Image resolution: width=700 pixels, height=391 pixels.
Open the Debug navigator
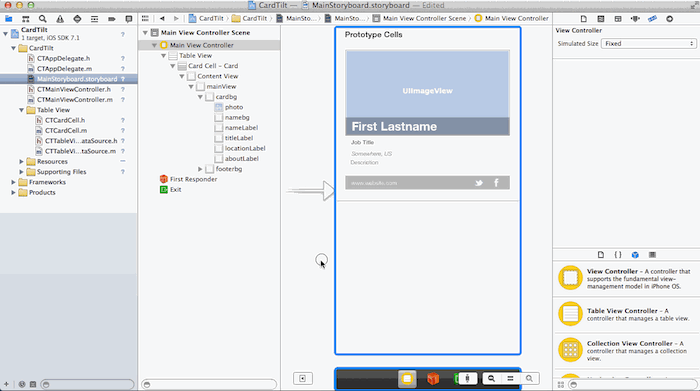click(x=94, y=19)
